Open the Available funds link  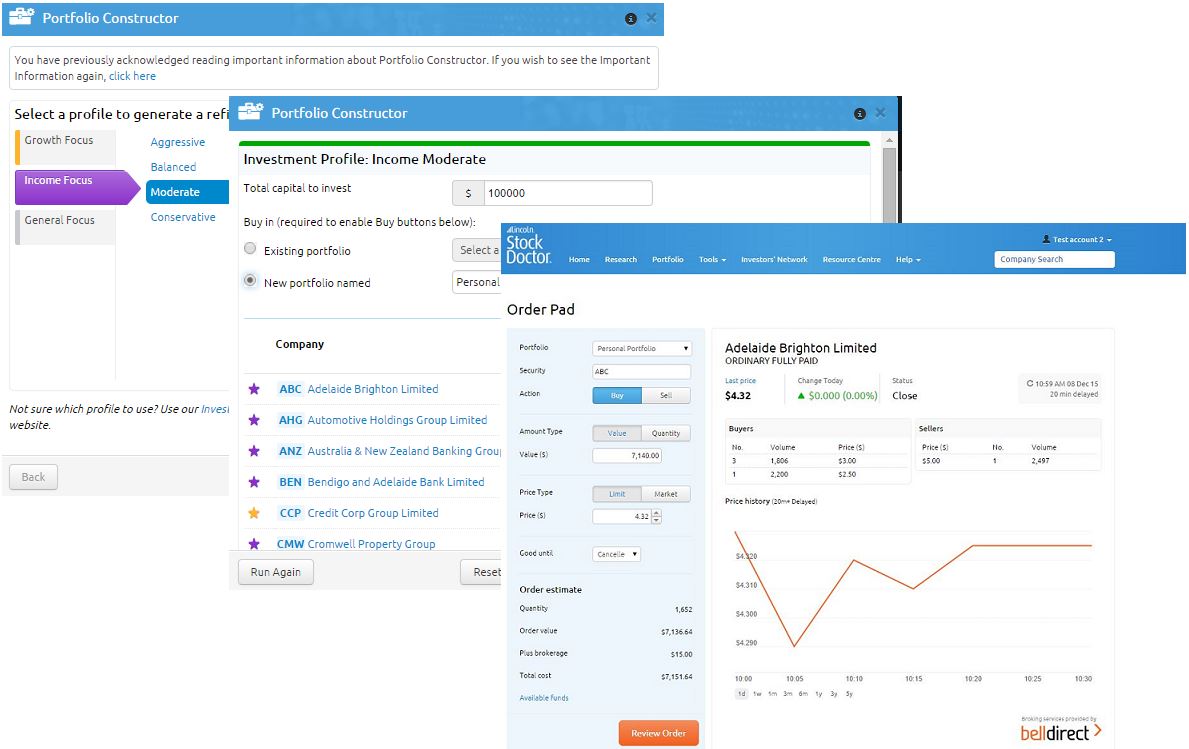pyautogui.click(x=544, y=697)
